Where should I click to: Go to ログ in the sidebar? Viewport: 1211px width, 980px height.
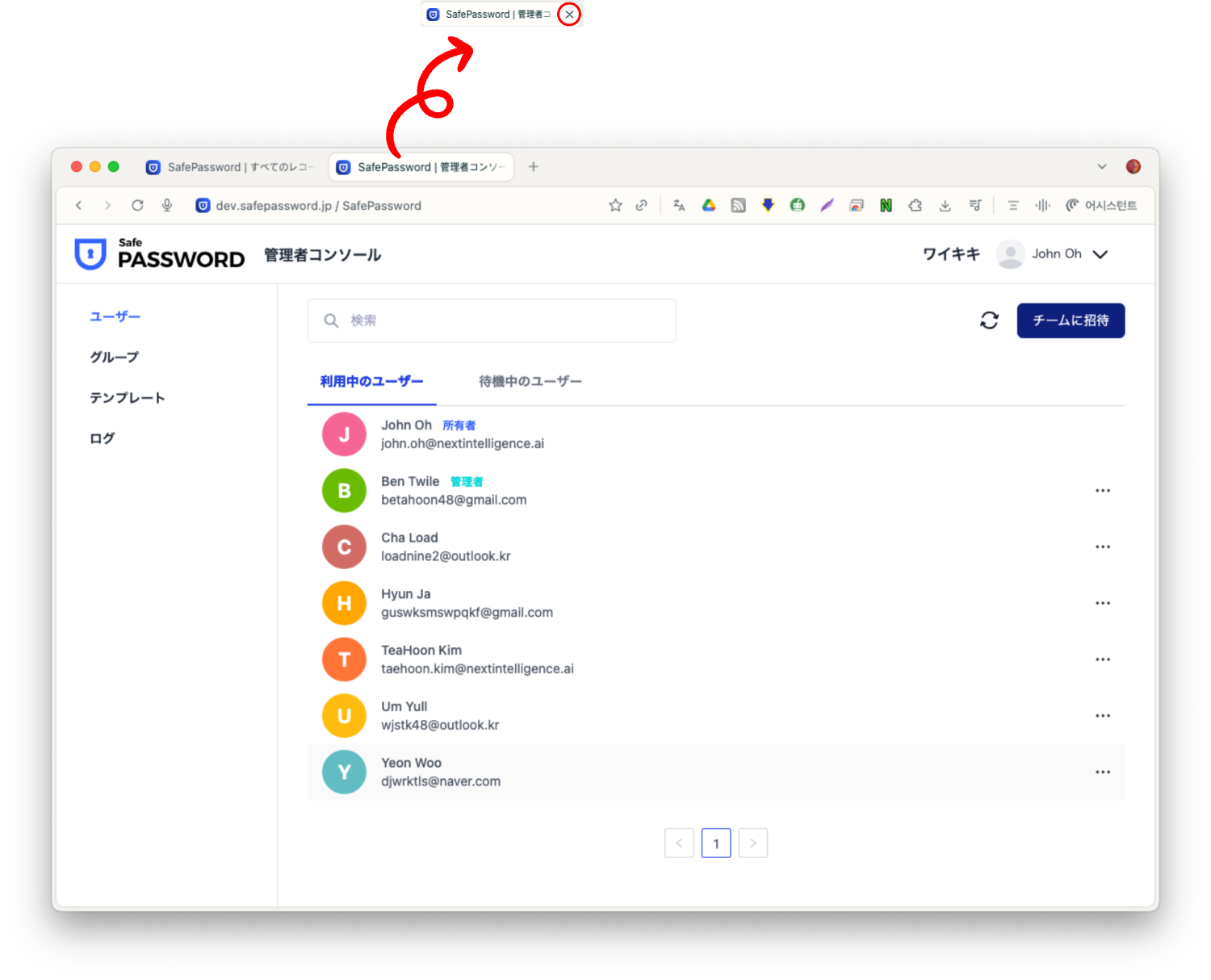[x=102, y=438]
